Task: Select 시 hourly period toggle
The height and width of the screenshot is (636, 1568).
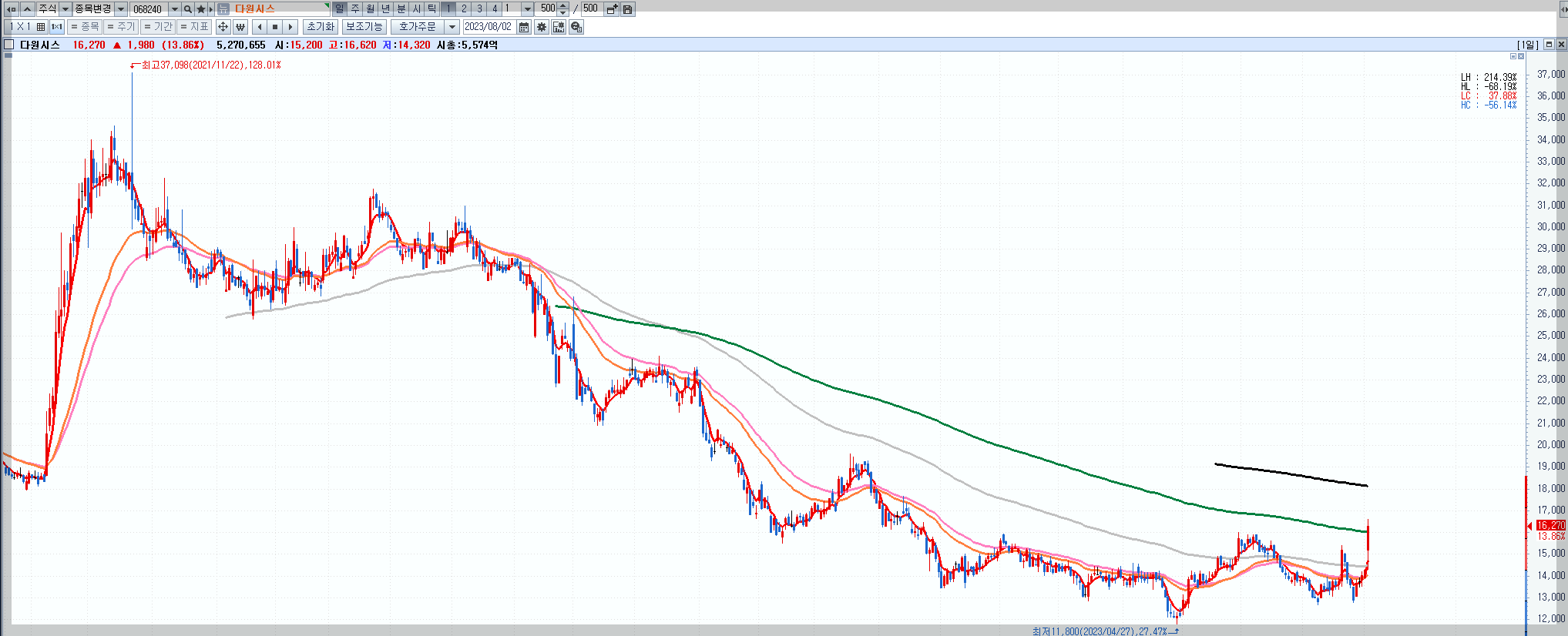Action: (x=417, y=8)
